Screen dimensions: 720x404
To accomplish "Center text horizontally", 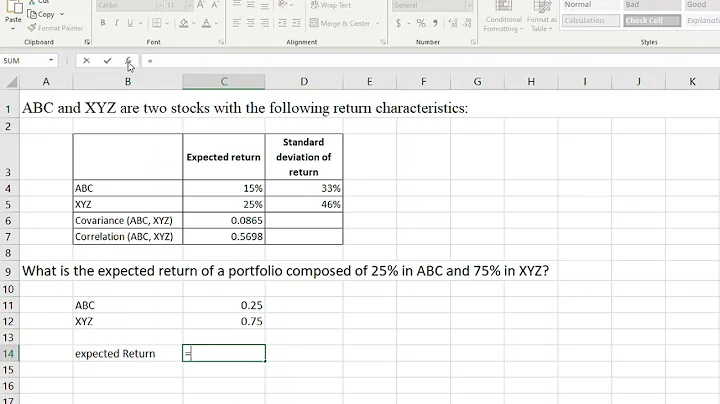I will point(251,23).
